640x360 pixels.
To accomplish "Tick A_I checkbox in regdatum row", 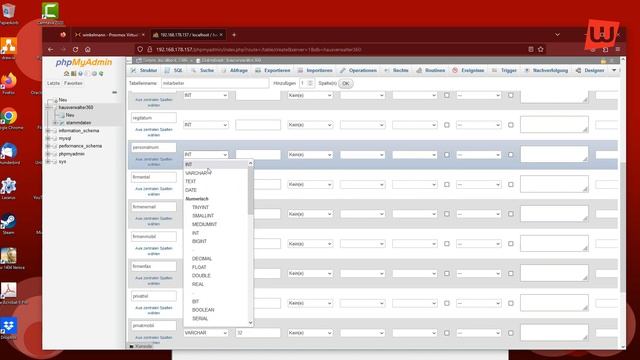I will 511,125.
